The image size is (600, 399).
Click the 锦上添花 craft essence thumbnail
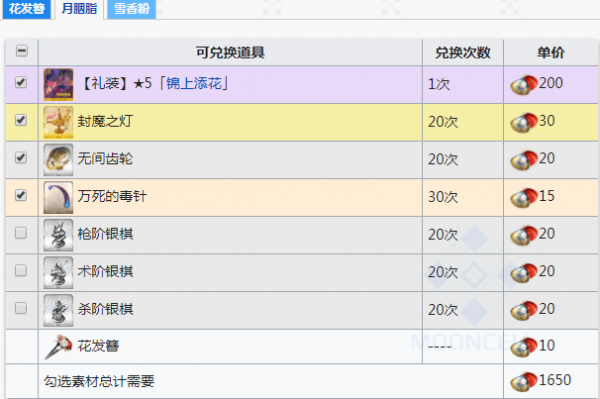click(x=58, y=85)
